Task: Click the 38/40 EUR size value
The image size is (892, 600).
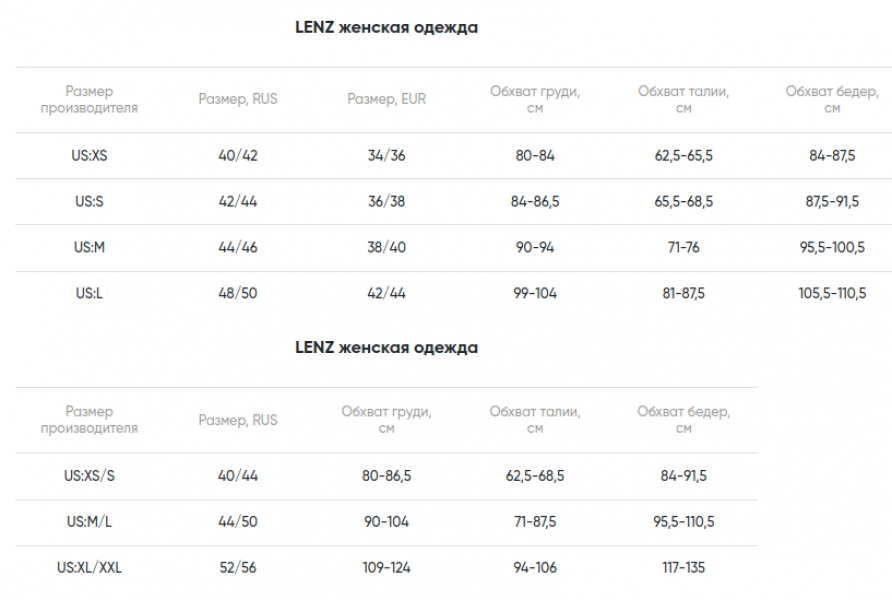Action: tap(386, 248)
